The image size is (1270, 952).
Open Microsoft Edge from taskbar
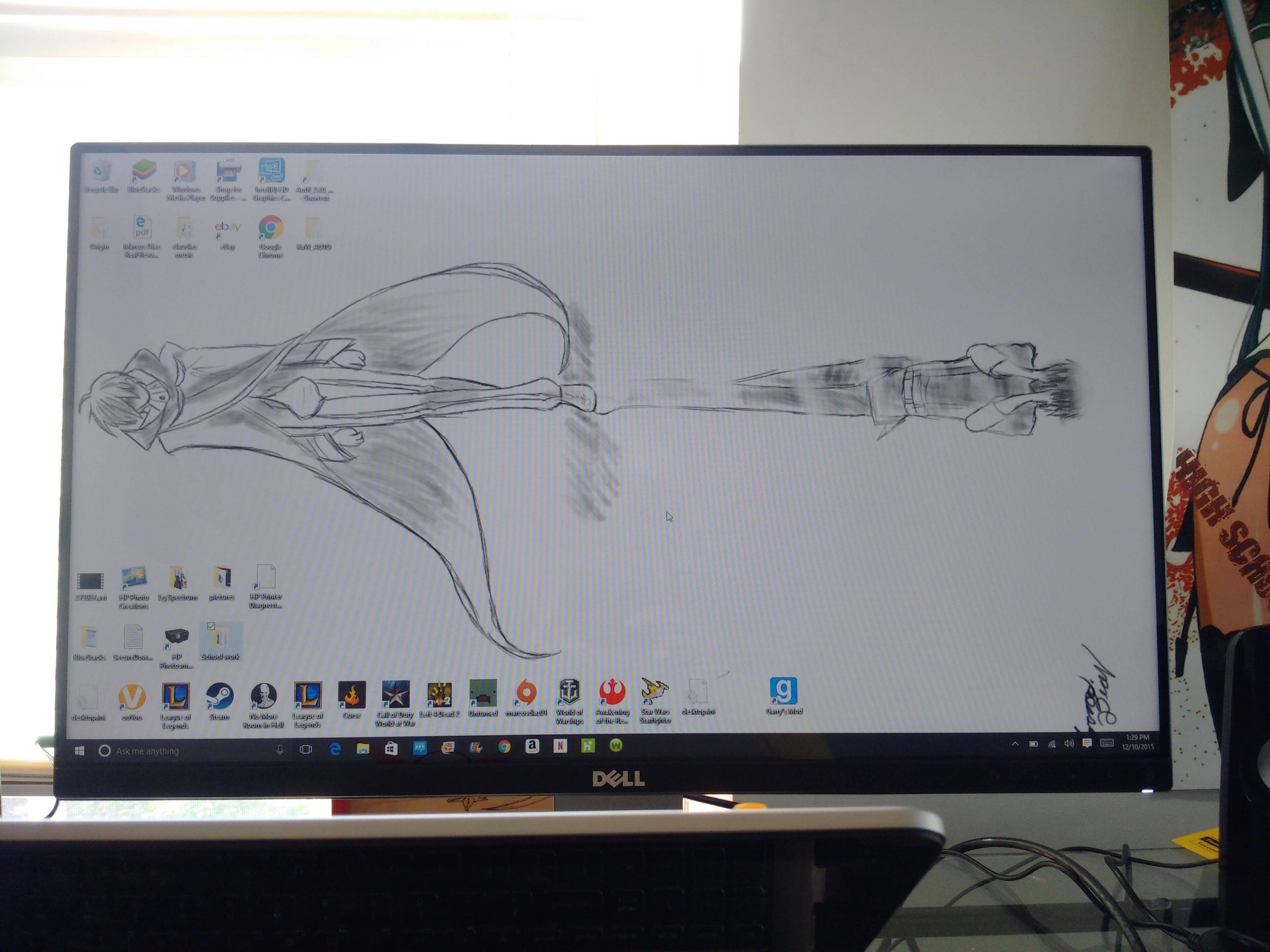[335, 748]
